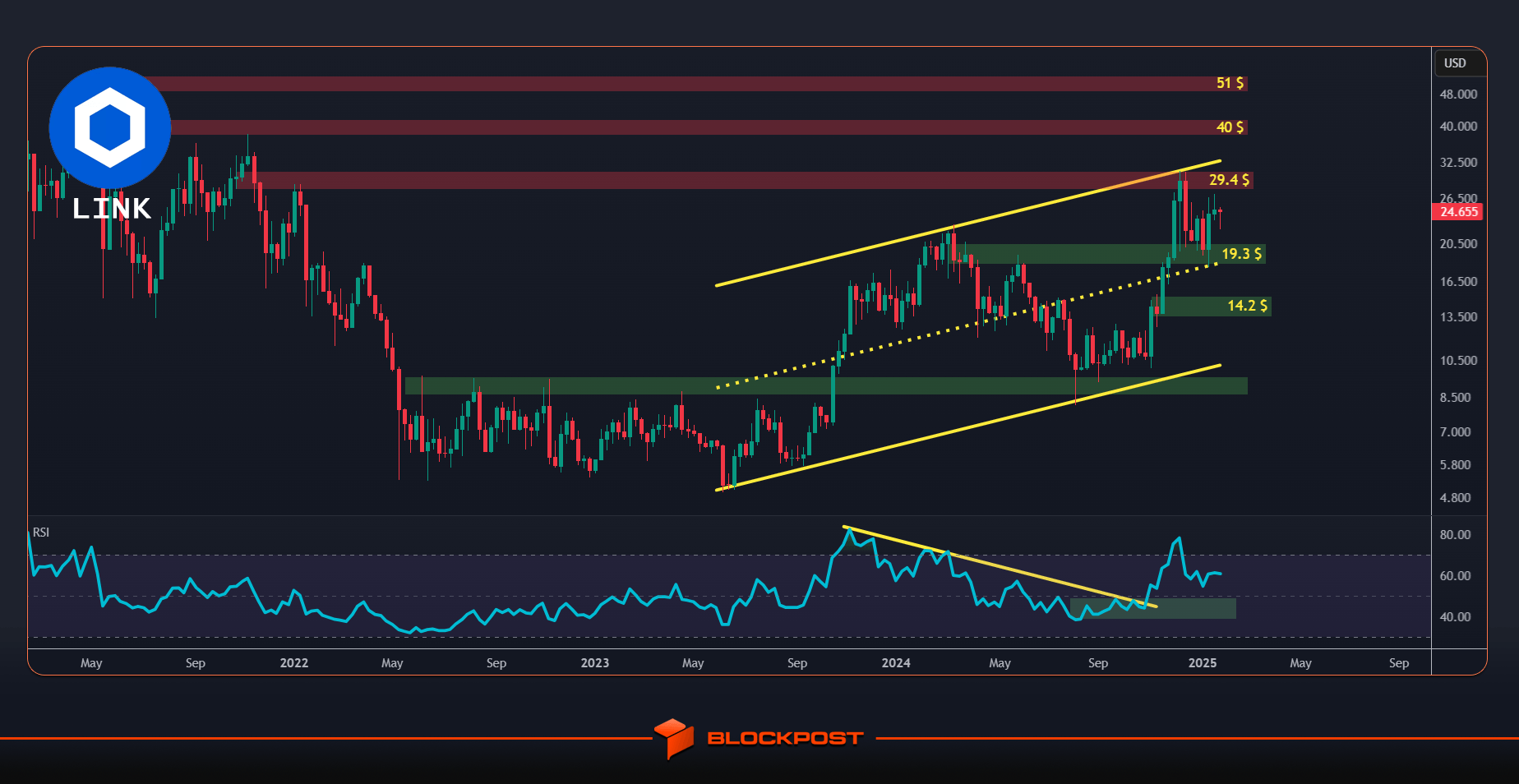Click the 2022 marker on time axis
Viewport: 1519px width, 784px height.
coord(294,663)
